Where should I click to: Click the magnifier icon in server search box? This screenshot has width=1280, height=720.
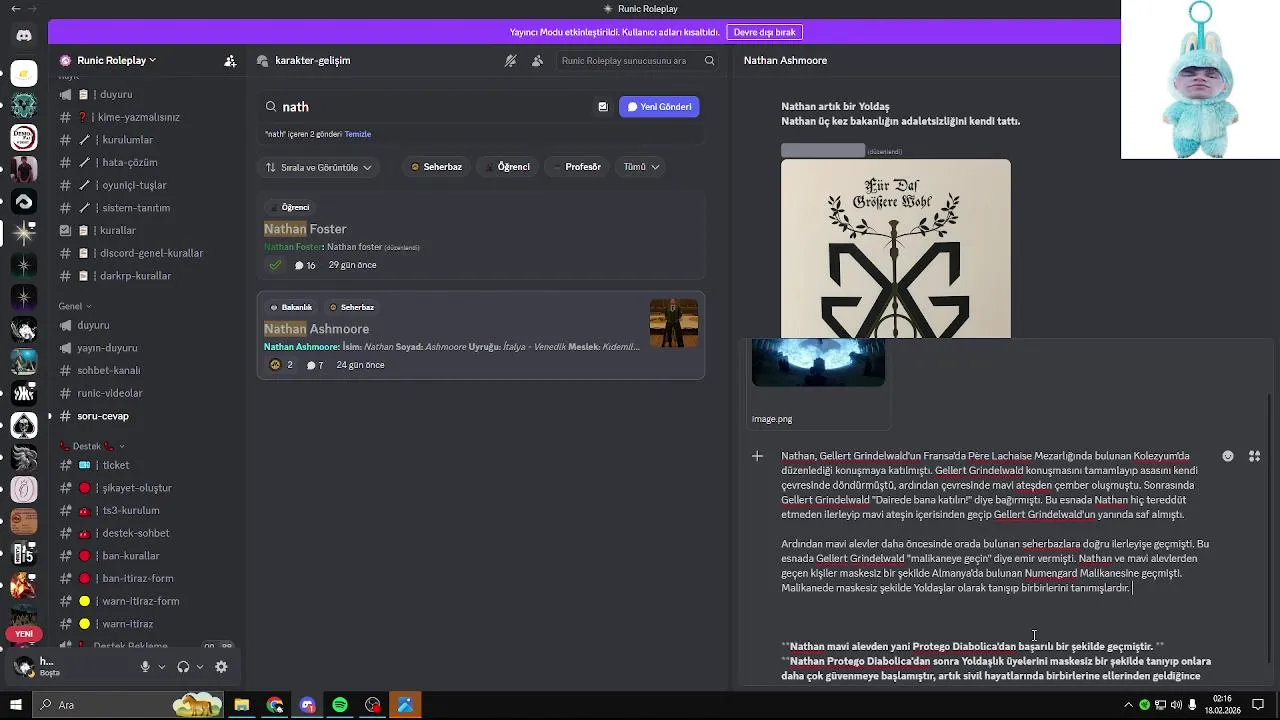(710, 60)
